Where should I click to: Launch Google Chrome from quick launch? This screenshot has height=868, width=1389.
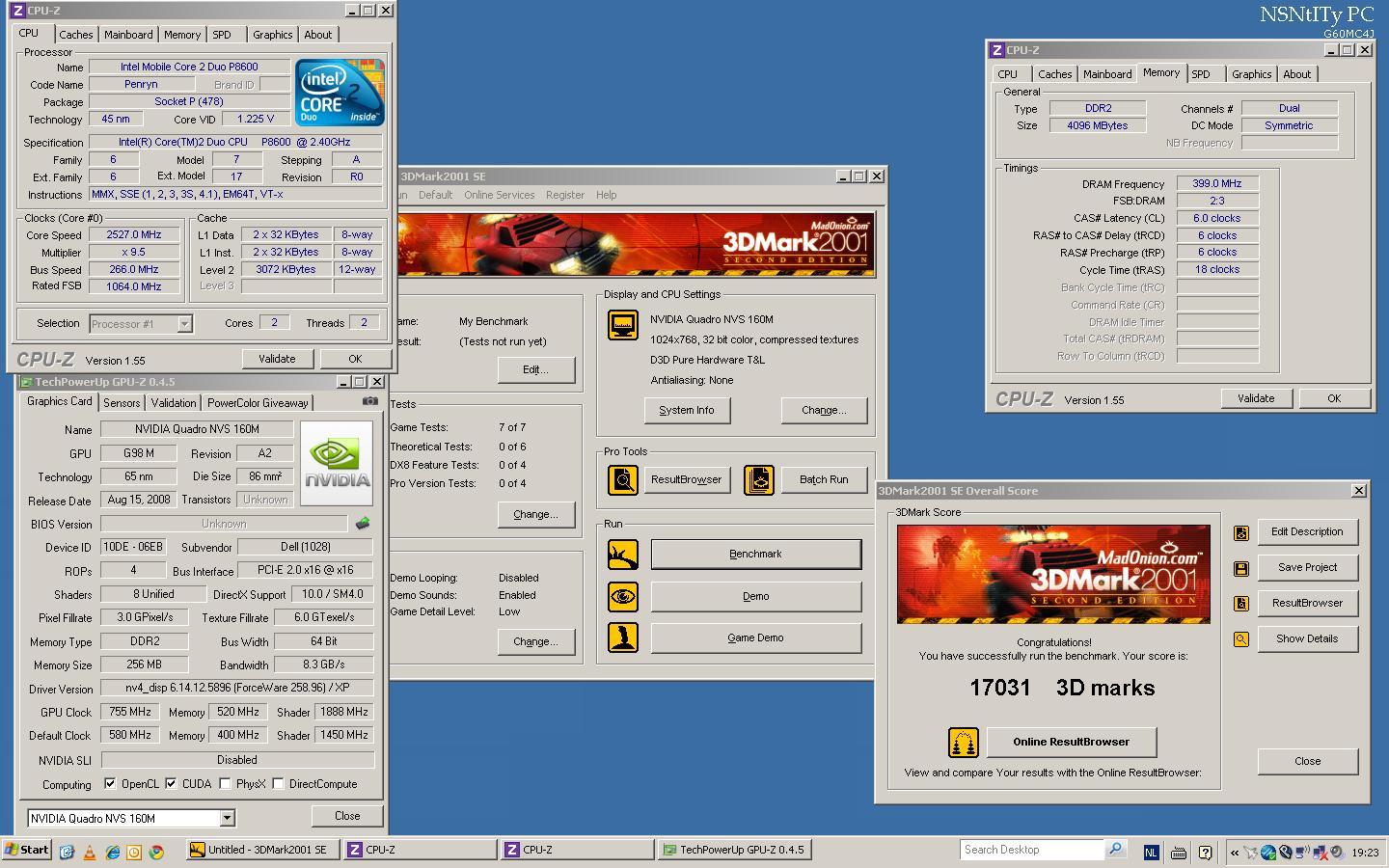click(156, 852)
